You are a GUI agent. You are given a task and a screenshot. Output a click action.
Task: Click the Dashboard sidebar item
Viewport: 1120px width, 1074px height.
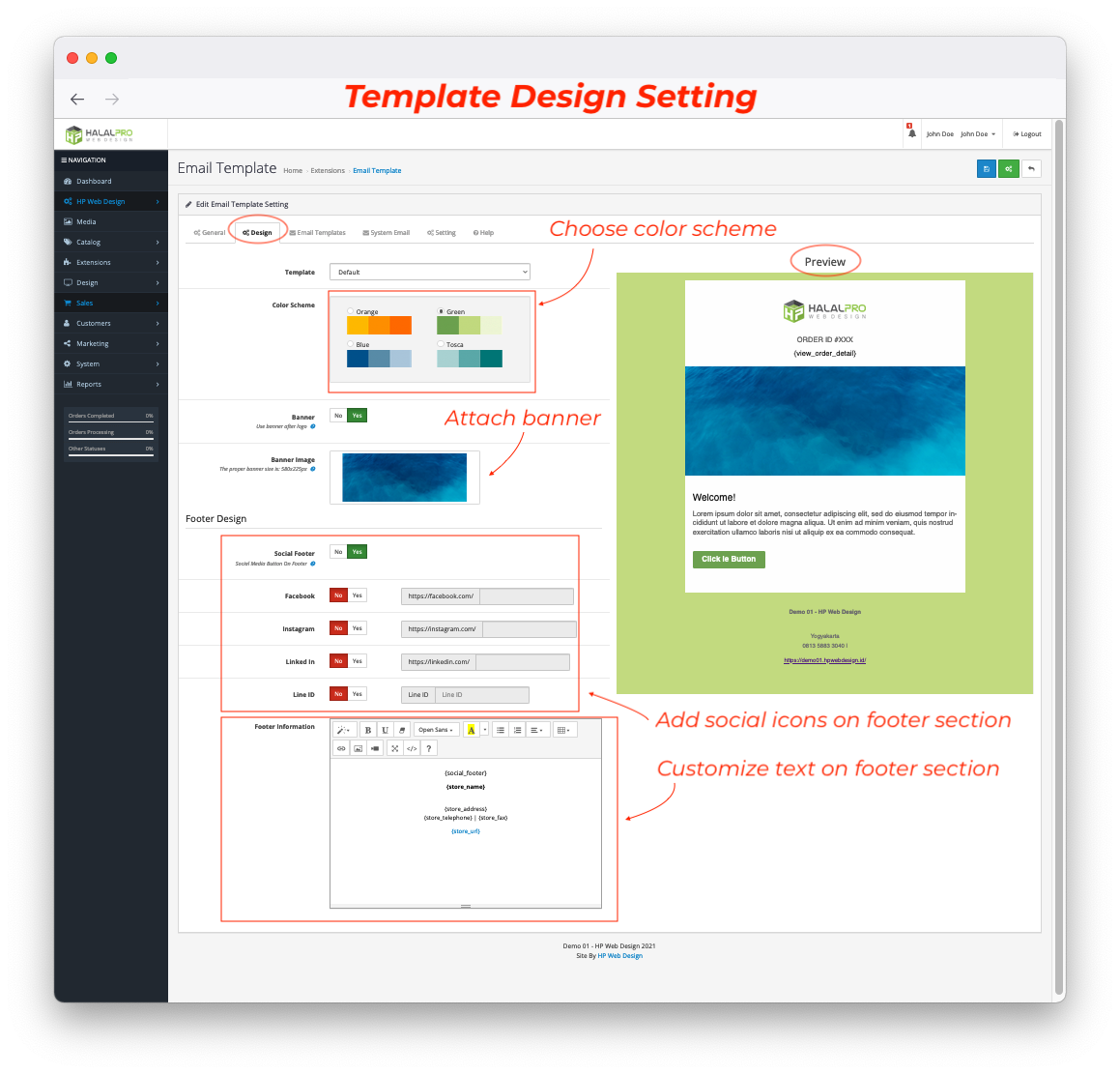111,181
